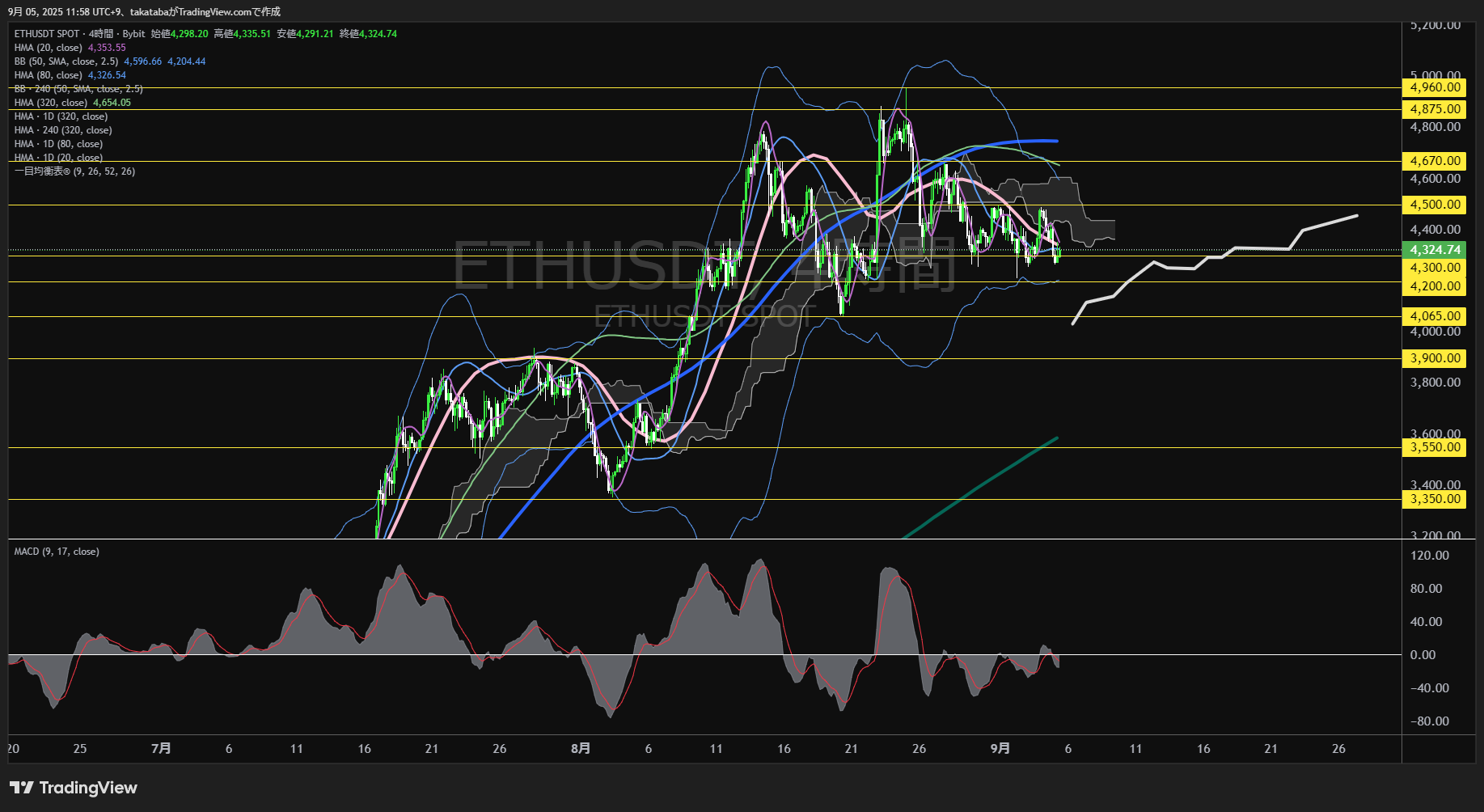Click the 4,670.00 horizontal line label
Screen dimensions: 1484x812
point(1435,161)
